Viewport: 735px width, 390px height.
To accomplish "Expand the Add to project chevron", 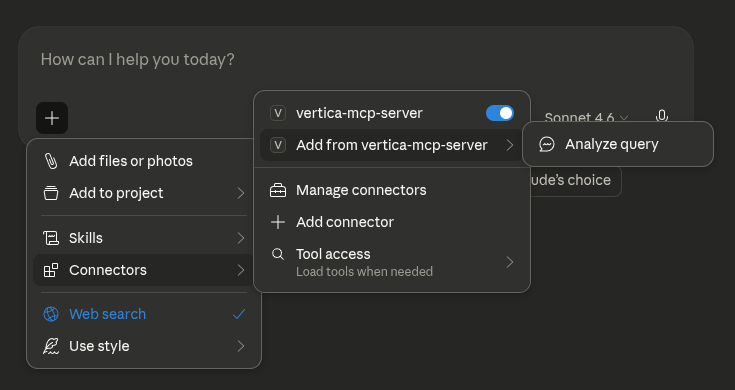I will click(x=241, y=193).
